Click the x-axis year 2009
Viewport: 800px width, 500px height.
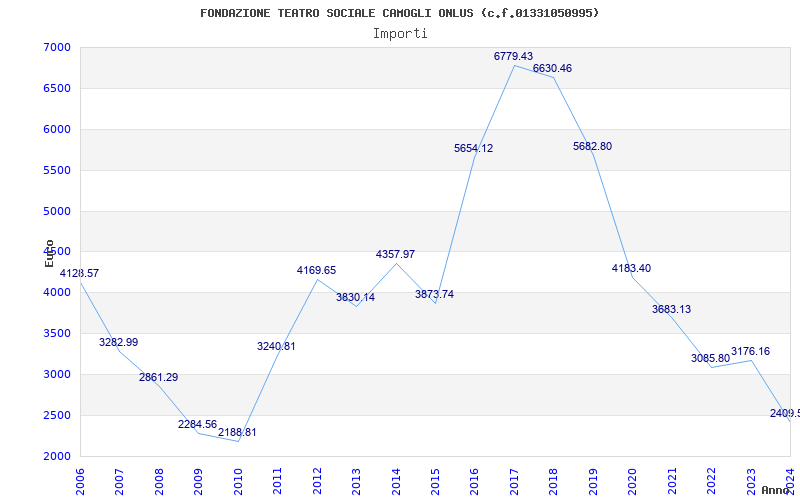click(x=198, y=482)
